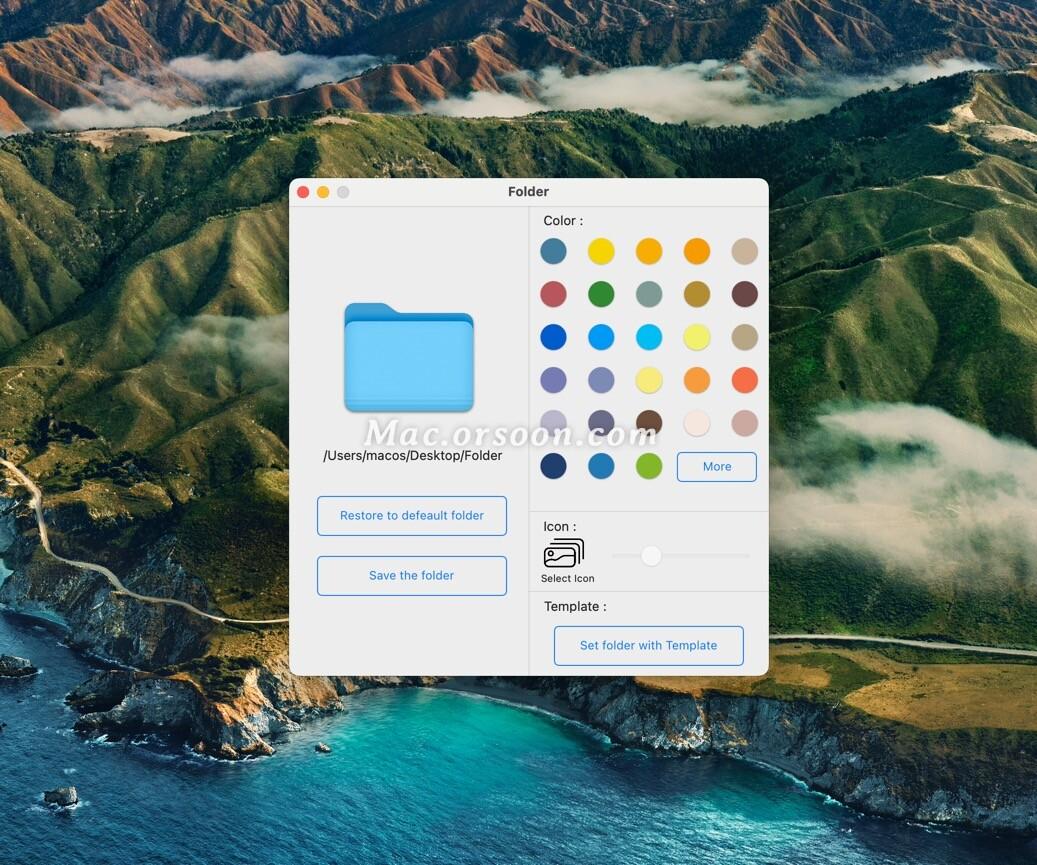Close the Folder window with red button

[304, 192]
